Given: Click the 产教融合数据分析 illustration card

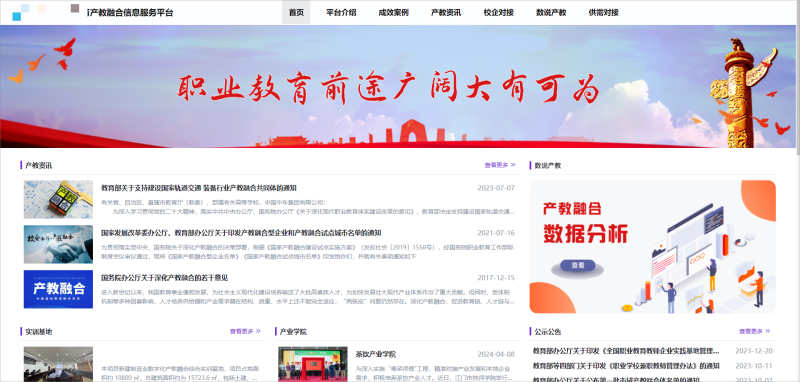Looking at the screenshot, I should 653,246.
